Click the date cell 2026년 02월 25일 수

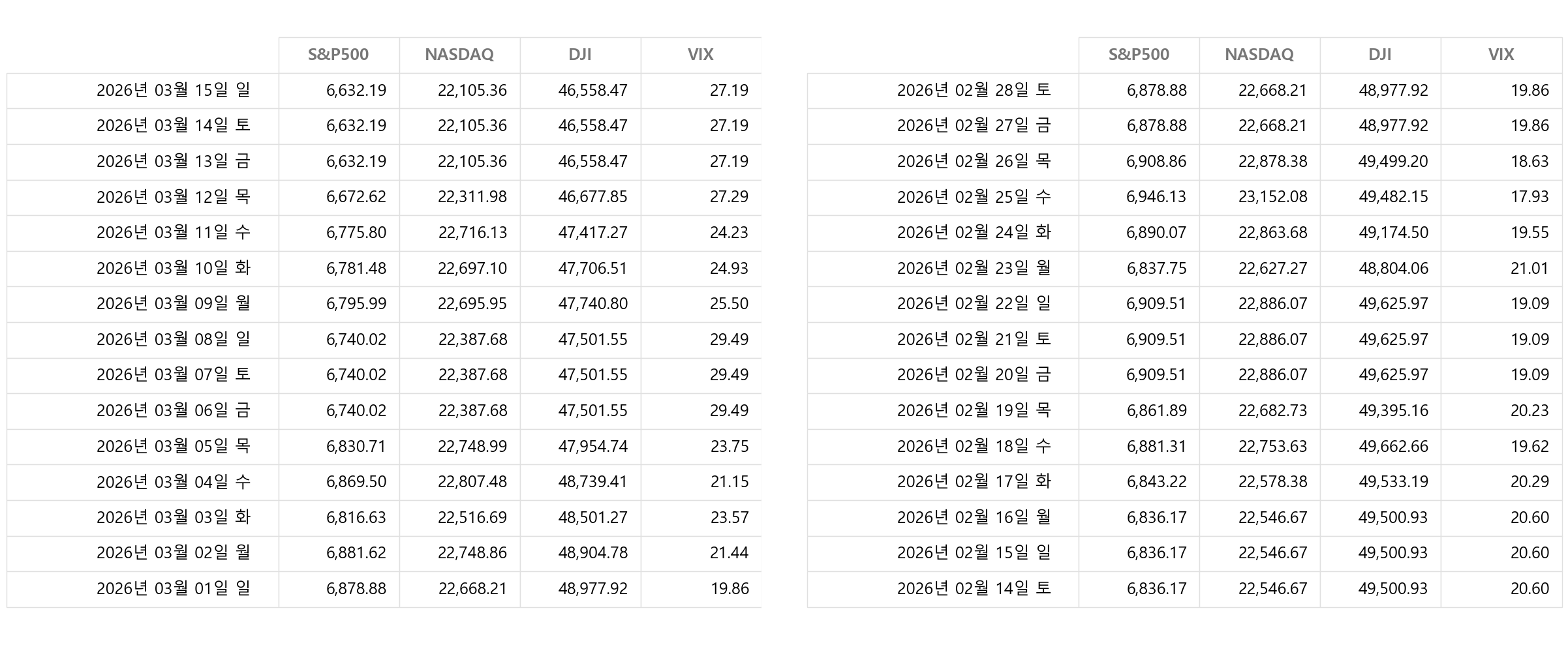click(x=974, y=197)
